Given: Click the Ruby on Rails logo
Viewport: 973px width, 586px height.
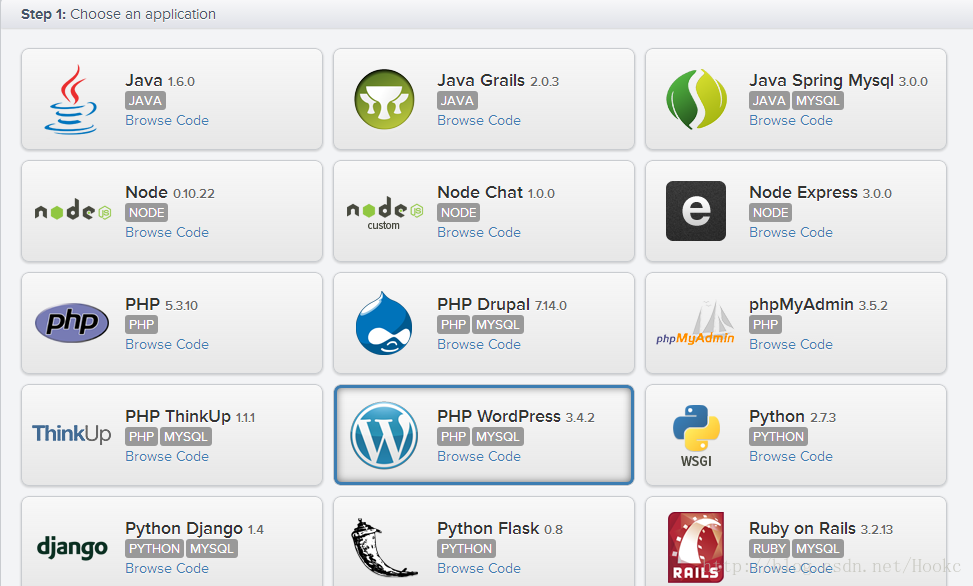Looking at the screenshot, I should pyautogui.click(x=696, y=547).
